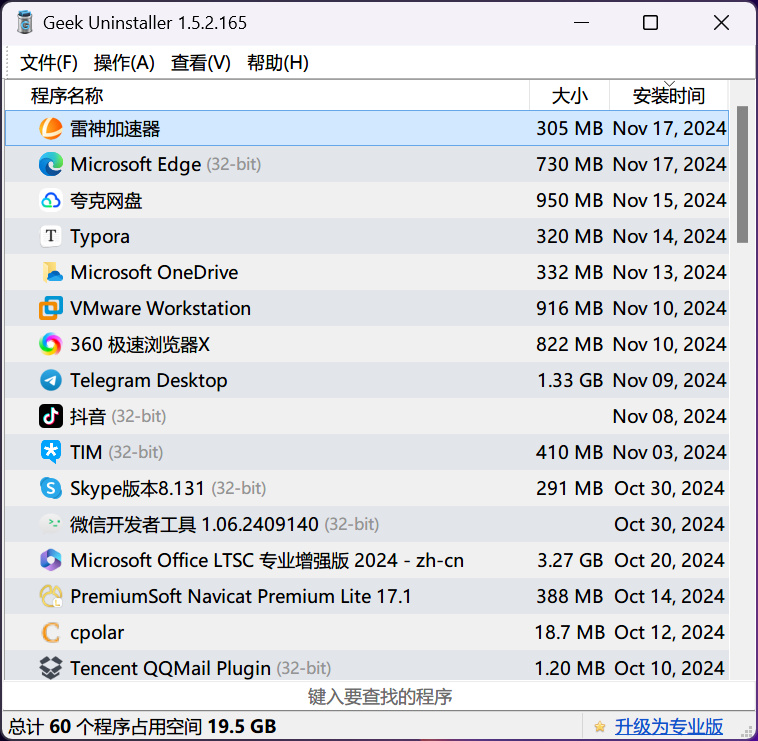Click the star icon beside 升级为专业版
The width and height of the screenshot is (758, 741).
600,726
